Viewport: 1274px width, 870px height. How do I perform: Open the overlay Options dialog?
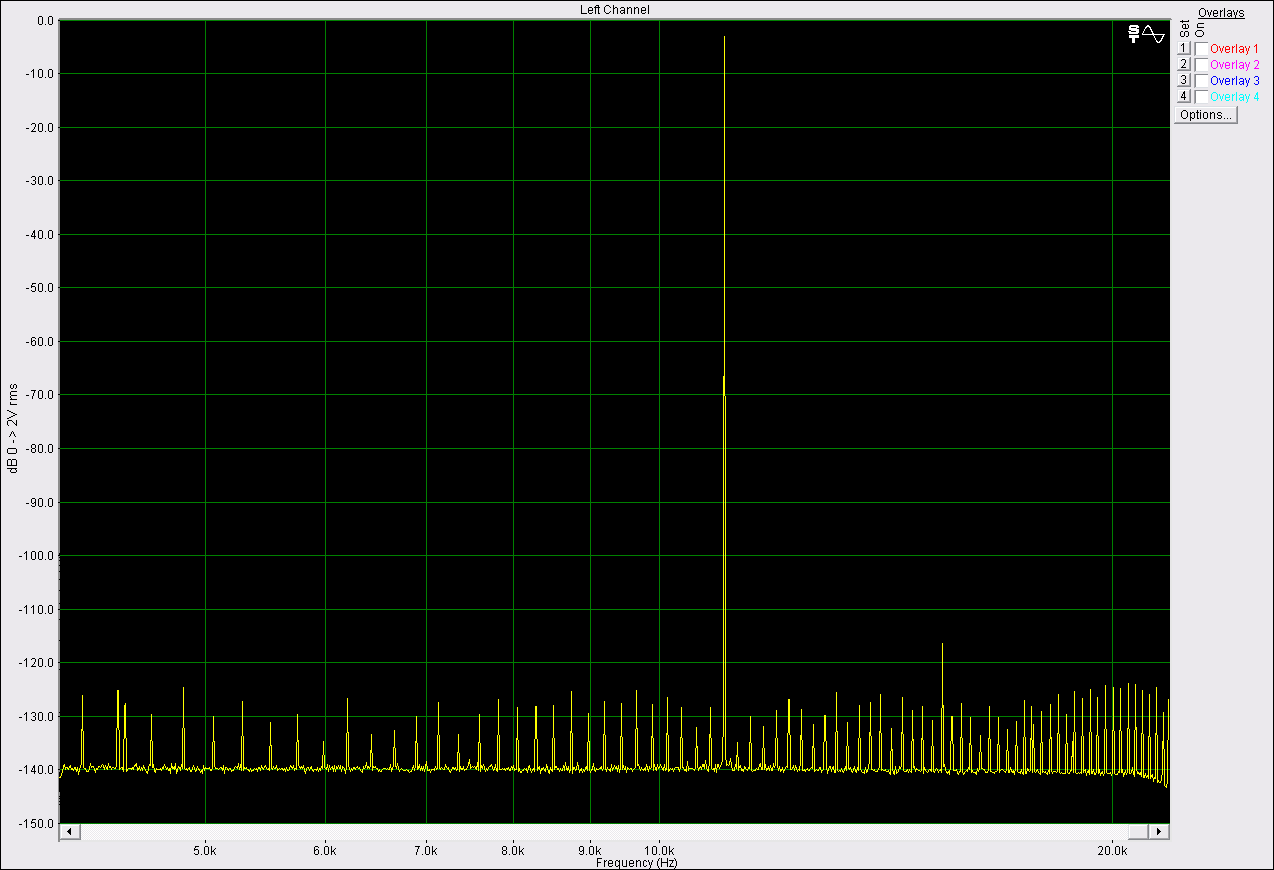pyautogui.click(x=1206, y=115)
